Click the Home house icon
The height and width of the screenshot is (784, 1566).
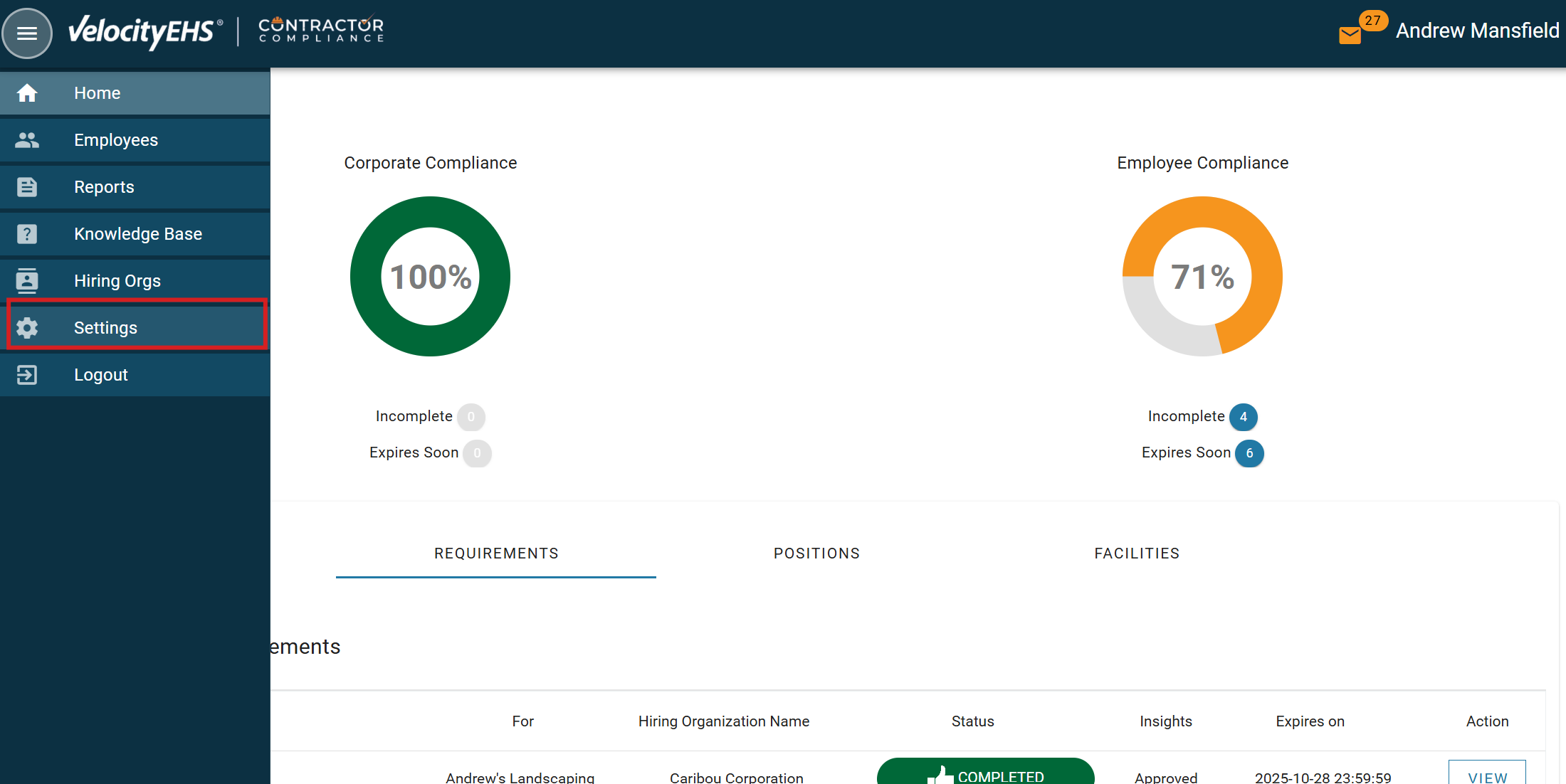pyautogui.click(x=27, y=93)
